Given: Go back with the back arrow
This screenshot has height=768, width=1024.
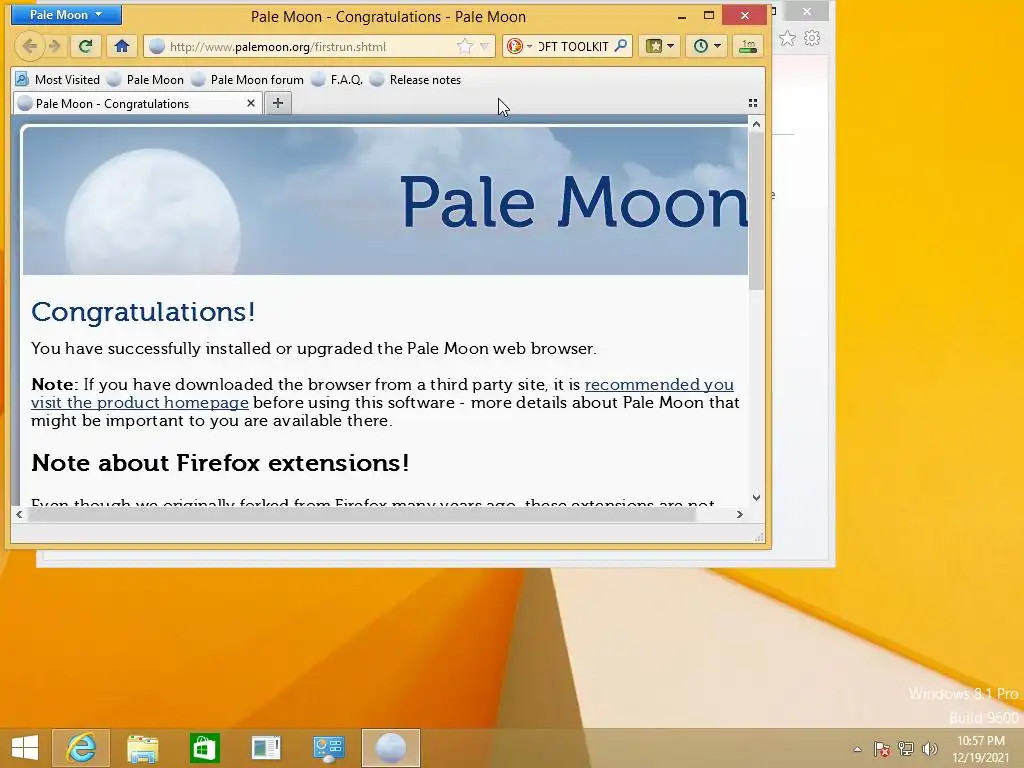Looking at the screenshot, I should [x=29, y=46].
